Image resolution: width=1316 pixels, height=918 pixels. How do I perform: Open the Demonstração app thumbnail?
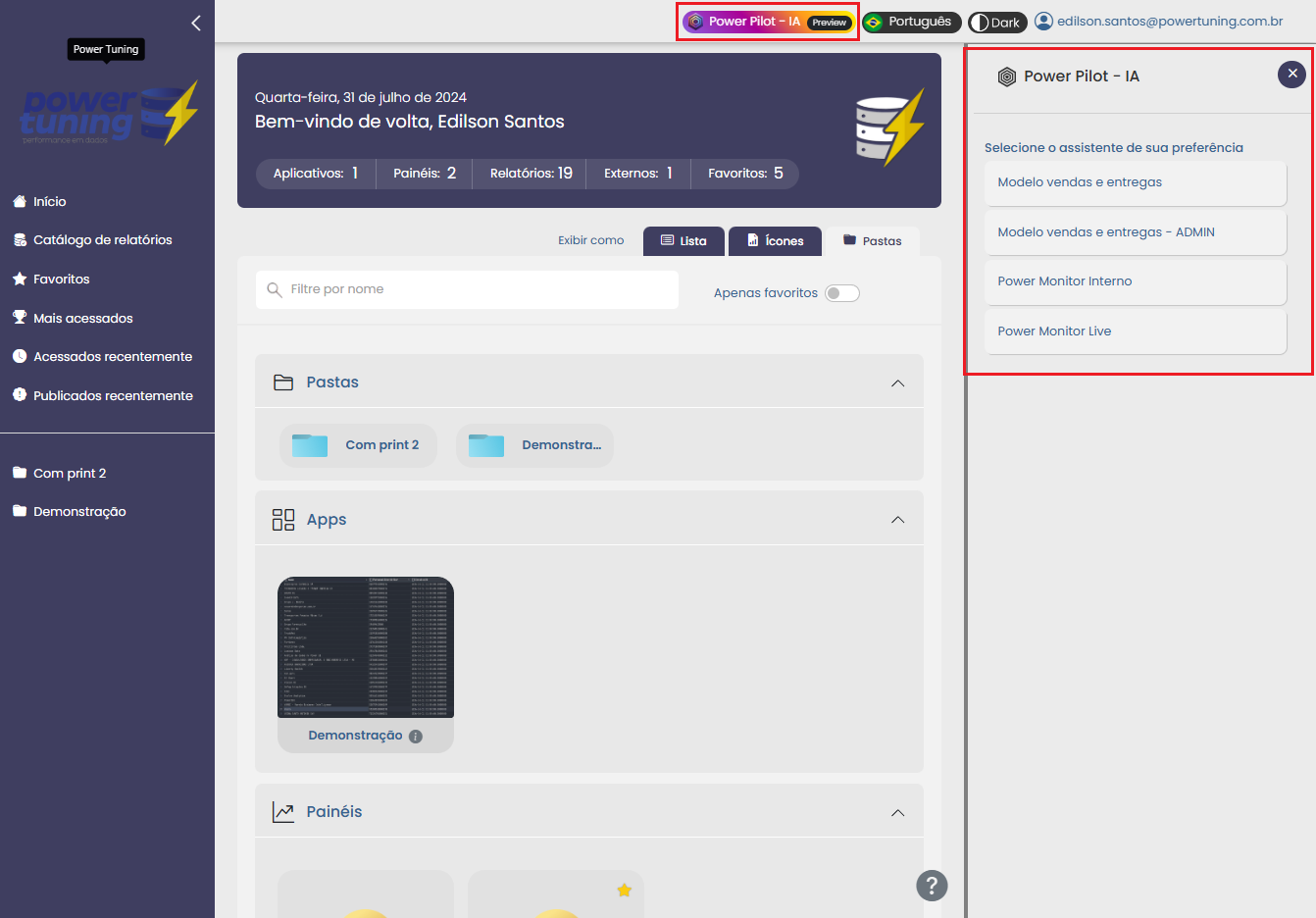coord(365,647)
